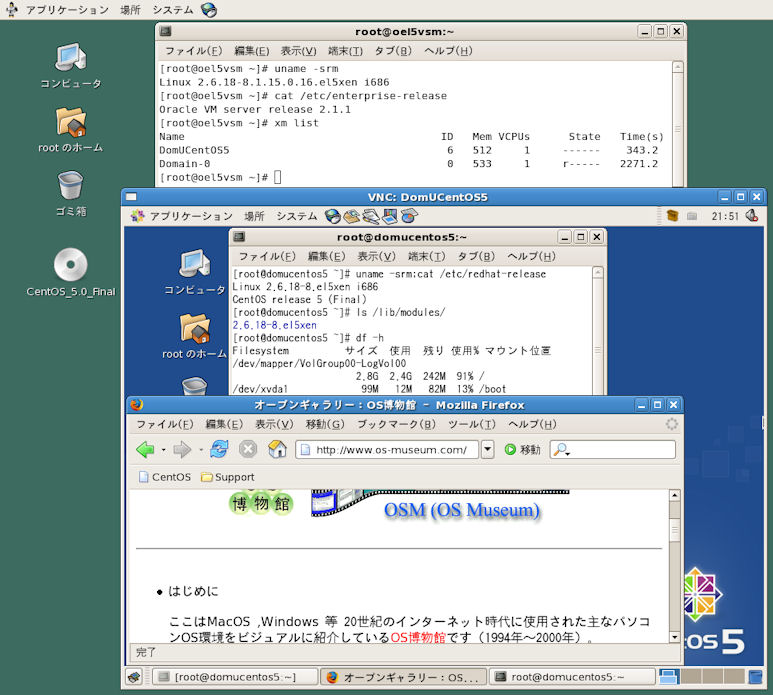This screenshot has width=773, height=695.
Task: Click the 'Oracle VM server release 2.1.1' text
Action: pos(255,109)
